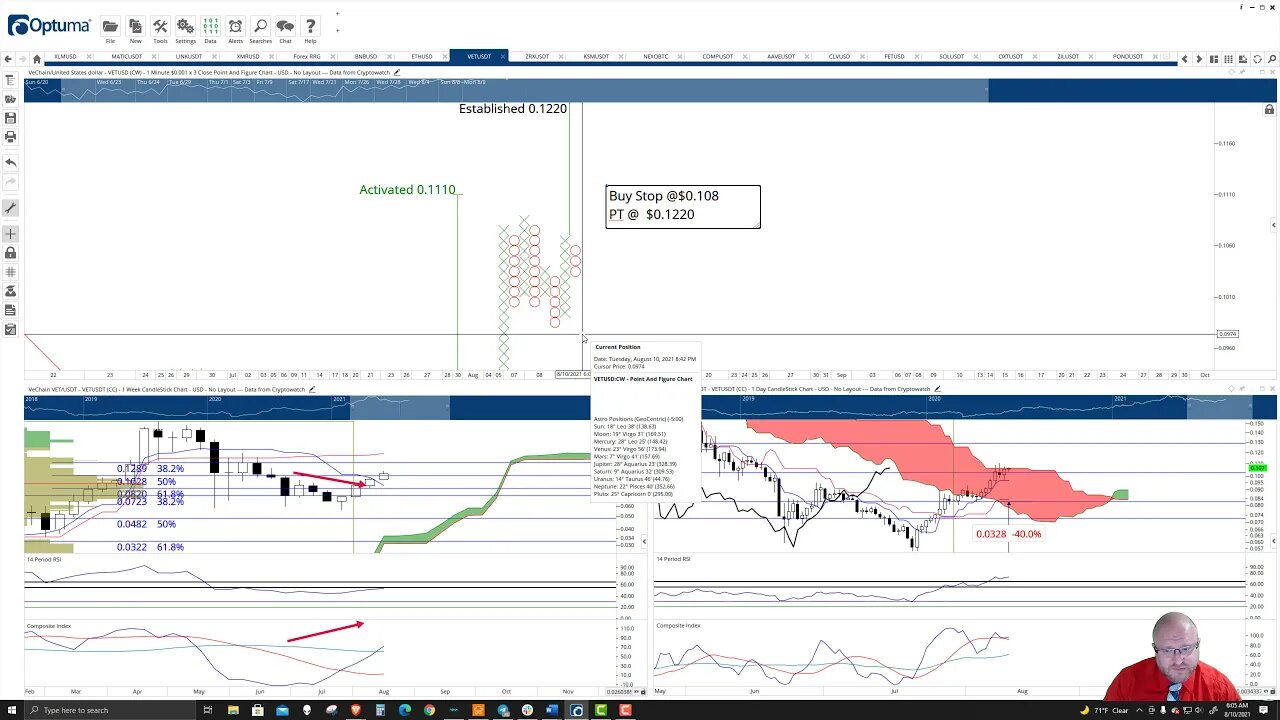Click the taskbar clock showing 6:05 AM

point(1238,710)
